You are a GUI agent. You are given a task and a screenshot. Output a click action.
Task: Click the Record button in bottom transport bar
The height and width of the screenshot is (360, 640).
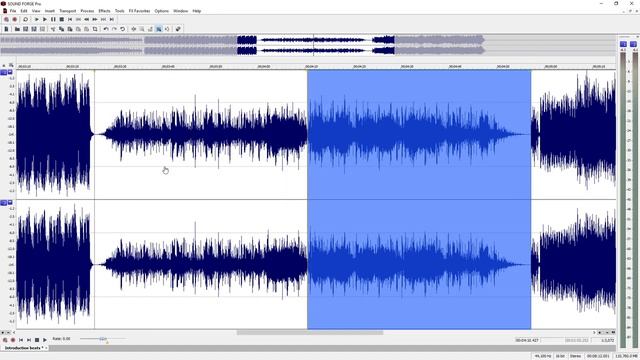[x=13, y=340]
